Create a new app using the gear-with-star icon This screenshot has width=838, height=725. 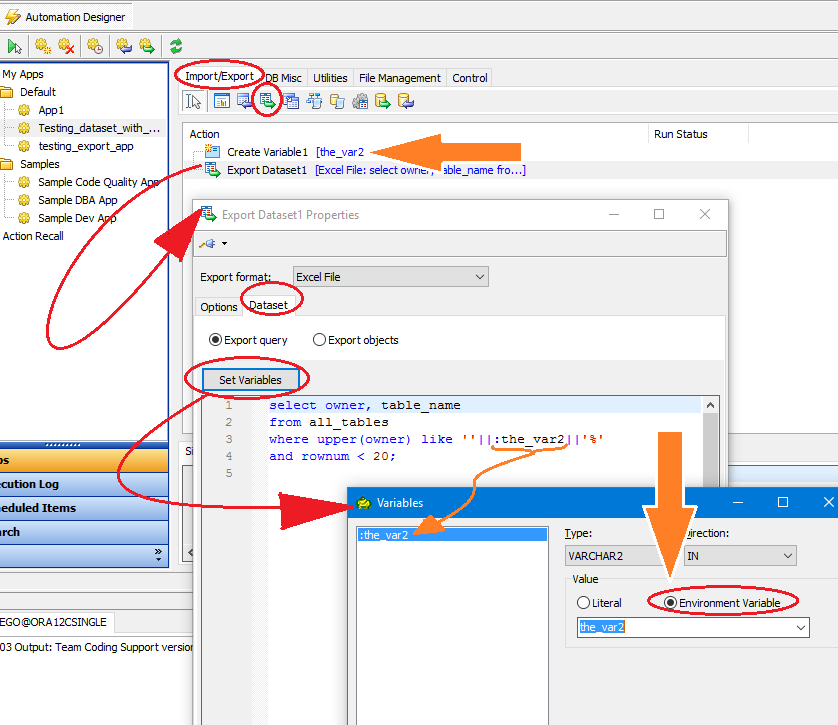click(x=43, y=46)
